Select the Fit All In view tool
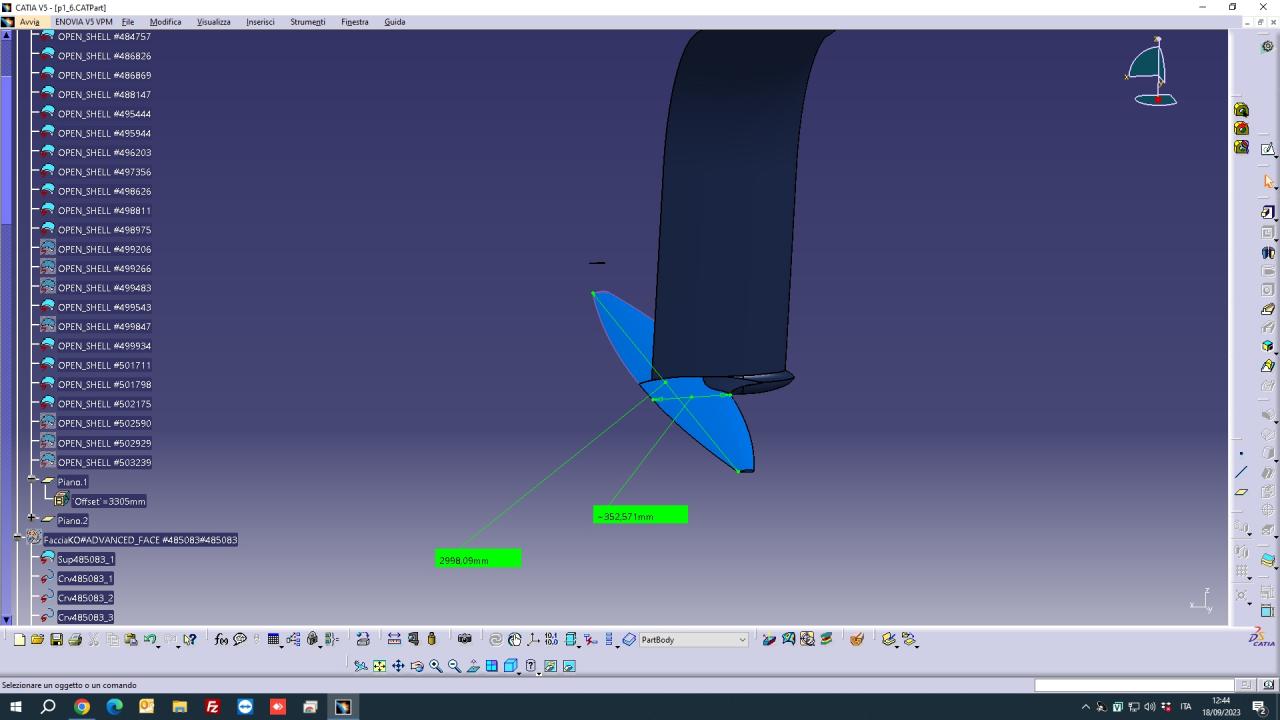This screenshot has height=720, width=1280. 380,666
